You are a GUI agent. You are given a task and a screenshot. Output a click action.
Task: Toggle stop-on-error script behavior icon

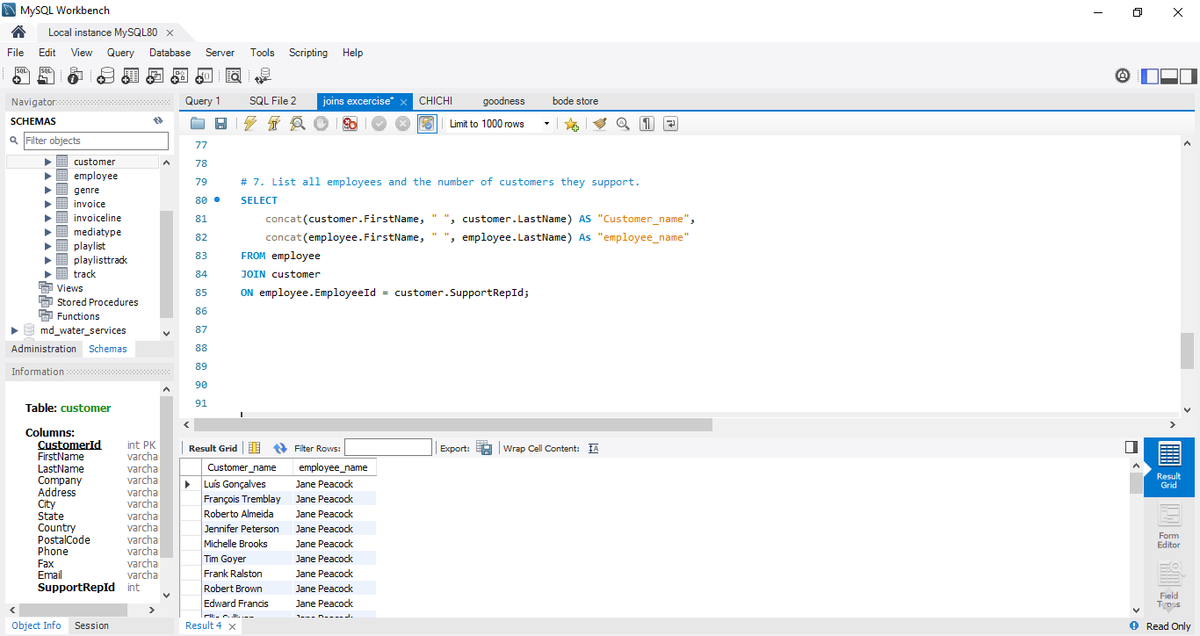click(x=350, y=124)
